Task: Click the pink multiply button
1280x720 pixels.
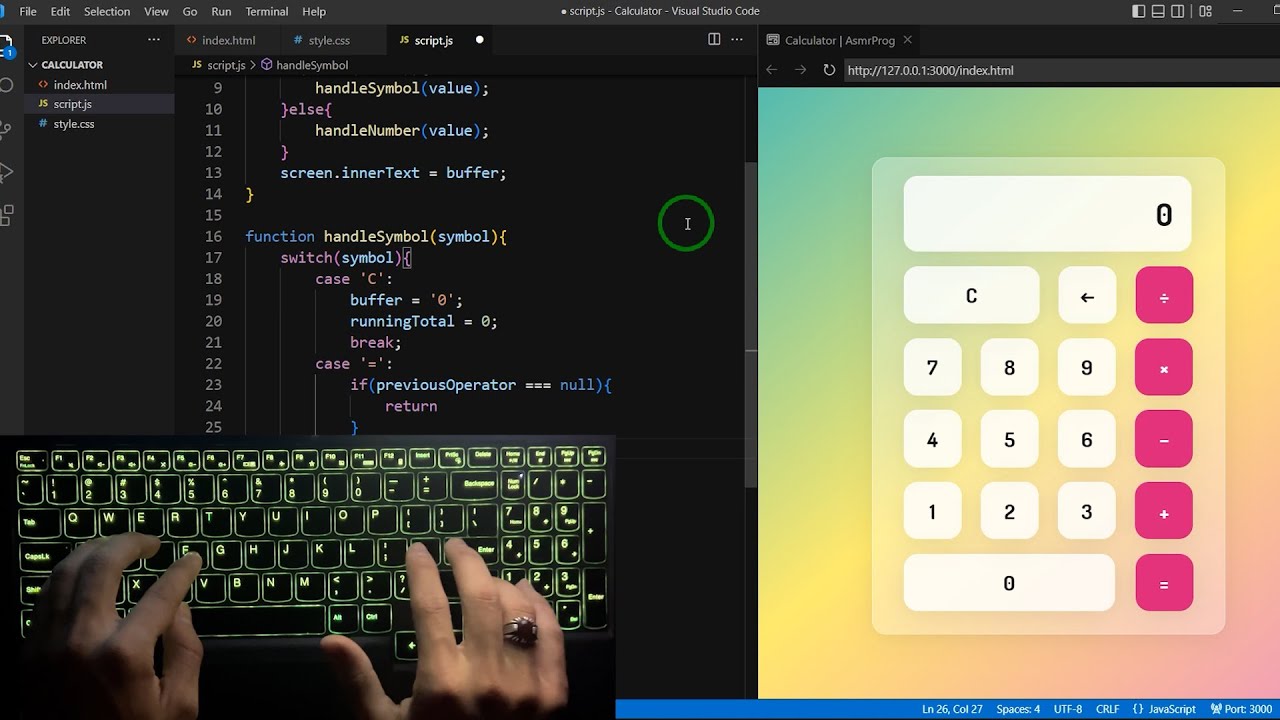Action: coord(1164,368)
